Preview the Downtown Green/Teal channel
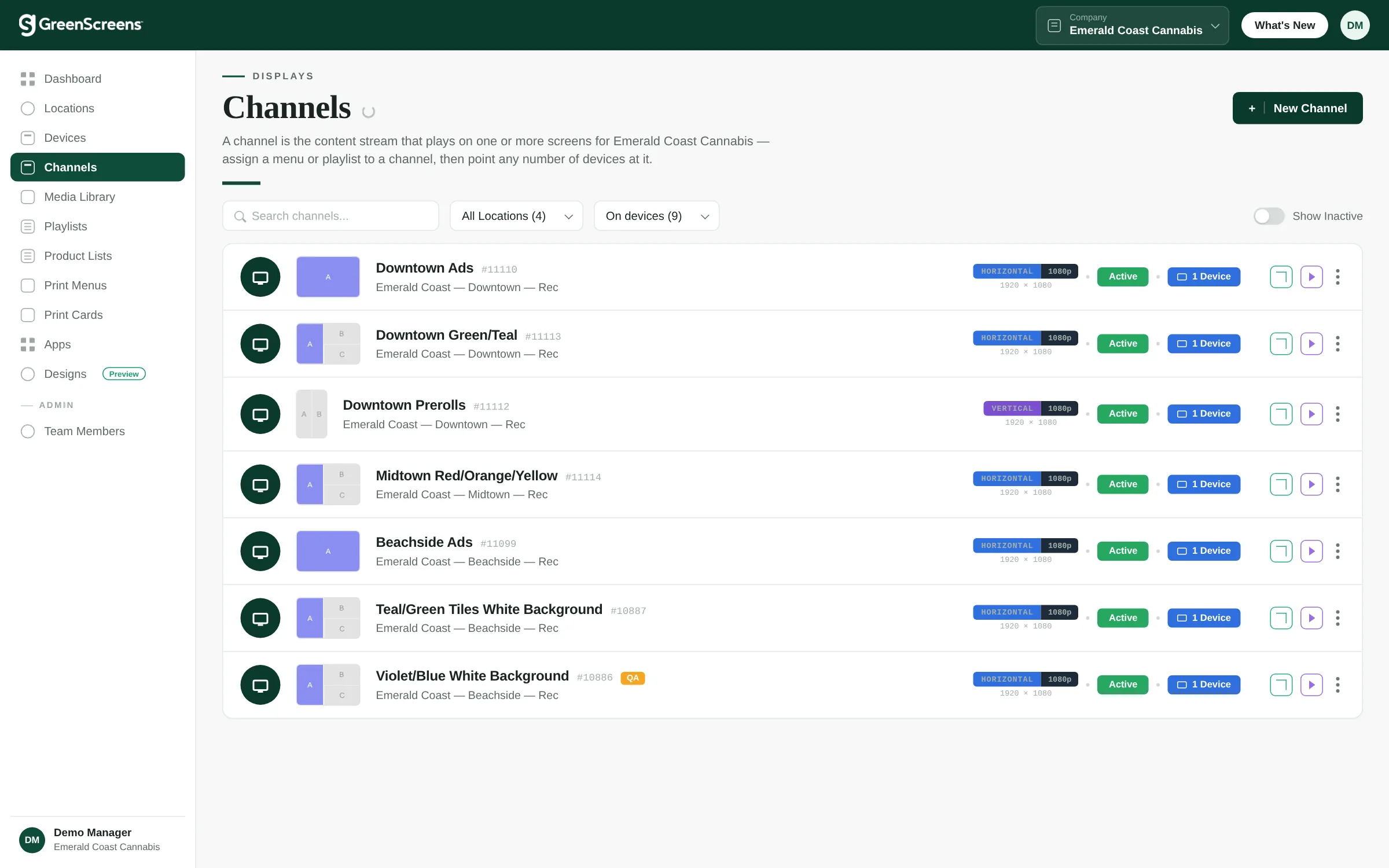This screenshot has height=868, width=1389. [1311, 344]
